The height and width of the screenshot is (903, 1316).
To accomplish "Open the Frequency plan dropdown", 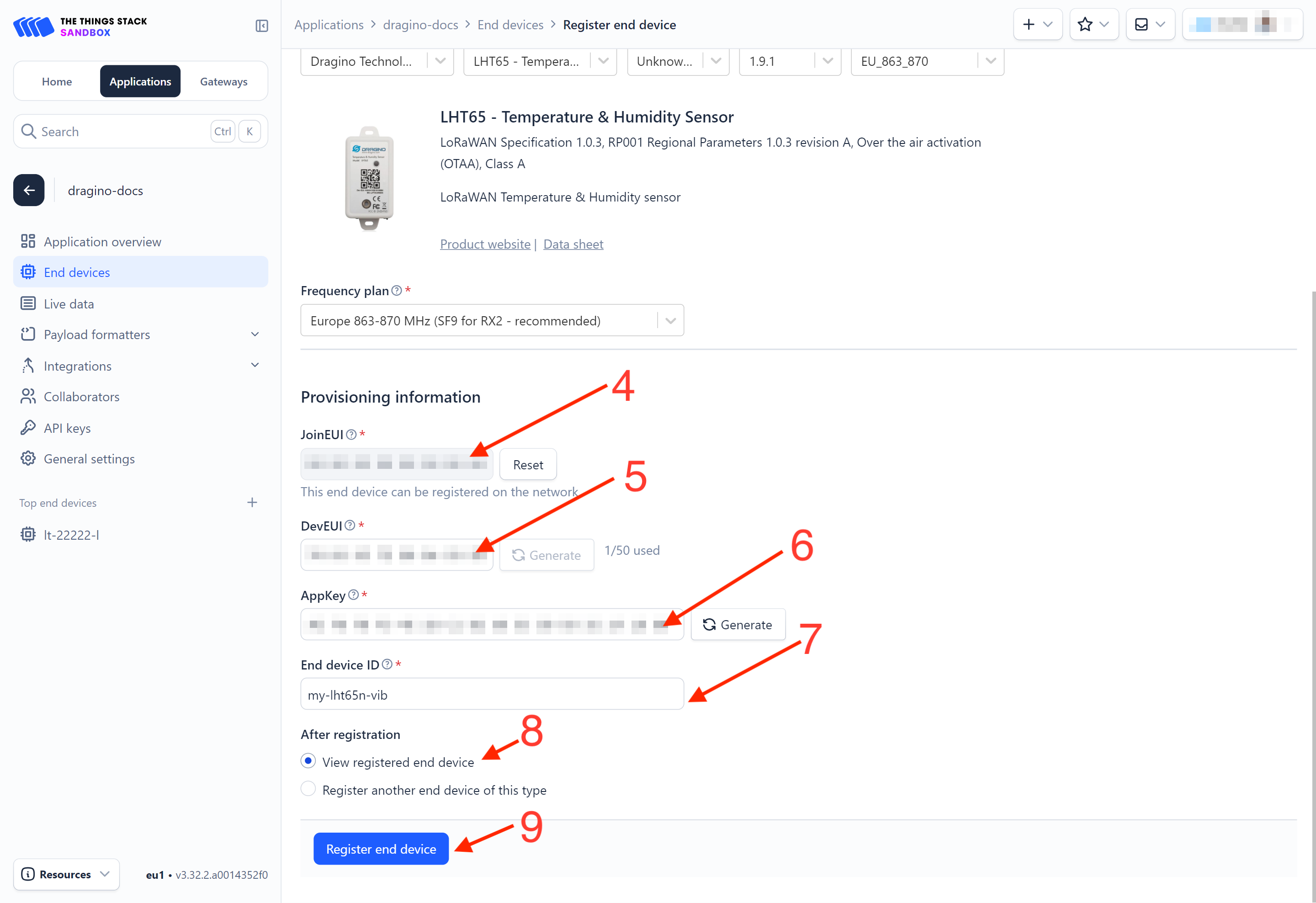I will pyautogui.click(x=492, y=320).
